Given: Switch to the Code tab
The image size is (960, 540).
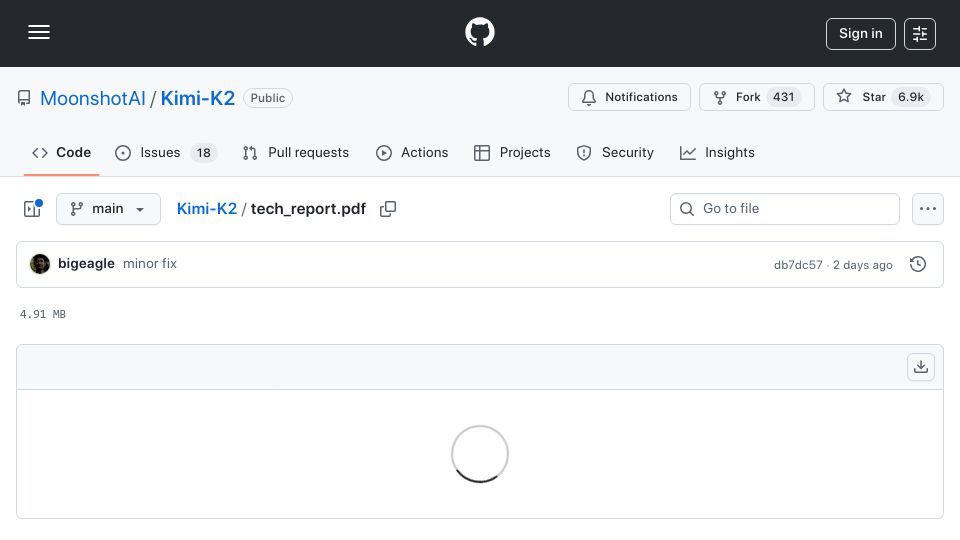Looking at the screenshot, I should click(x=61, y=152).
